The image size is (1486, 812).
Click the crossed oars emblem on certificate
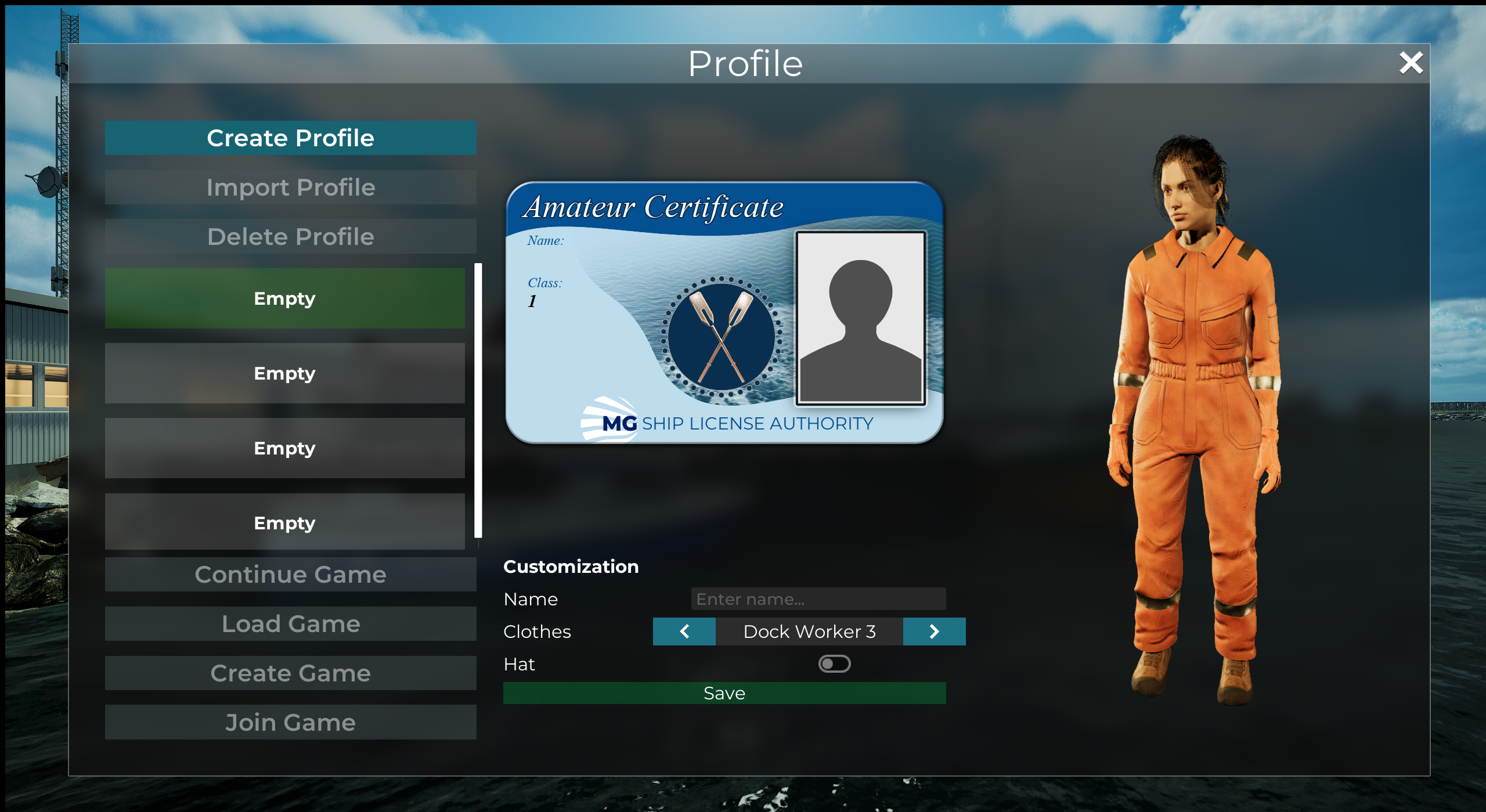(721, 338)
